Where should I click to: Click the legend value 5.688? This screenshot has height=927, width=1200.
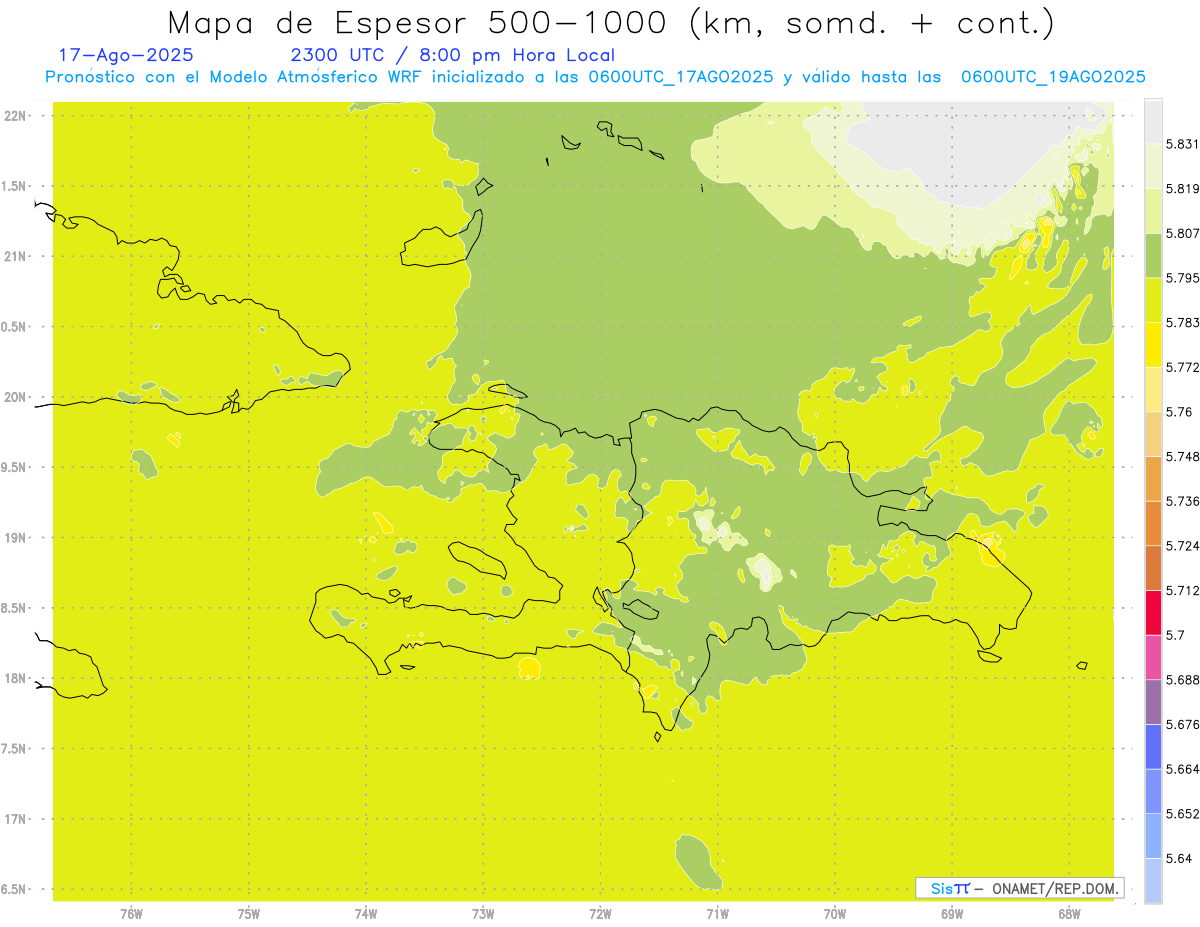coord(1182,679)
